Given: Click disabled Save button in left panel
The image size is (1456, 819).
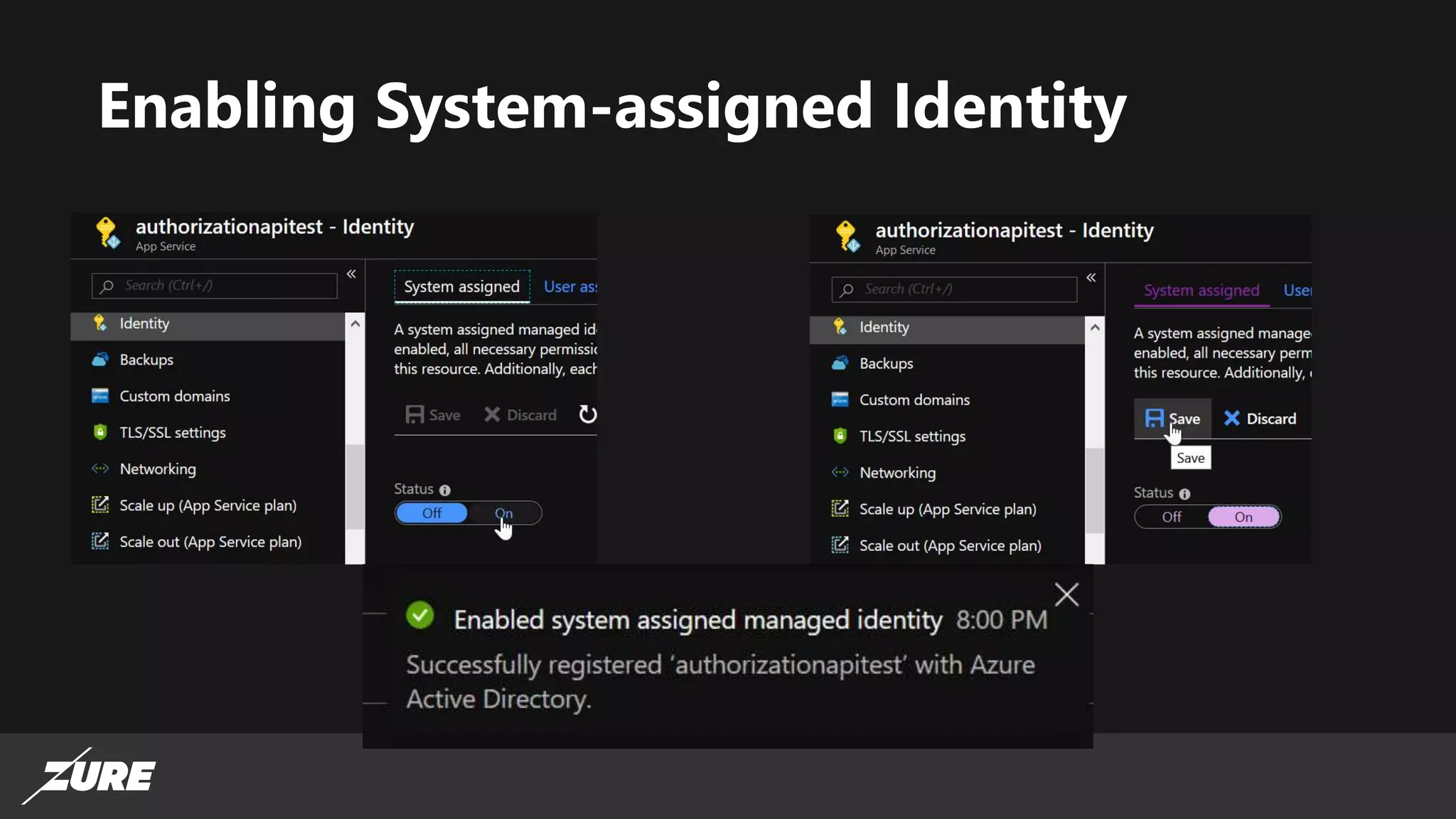Looking at the screenshot, I should click(x=433, y=414).
